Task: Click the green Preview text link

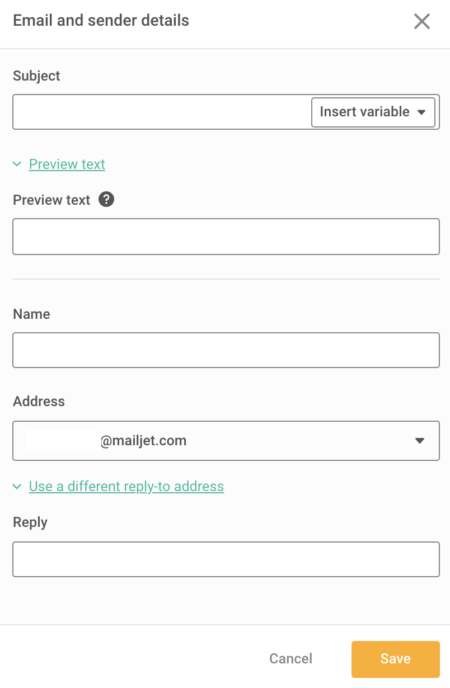Action: [x=67, y=164]
